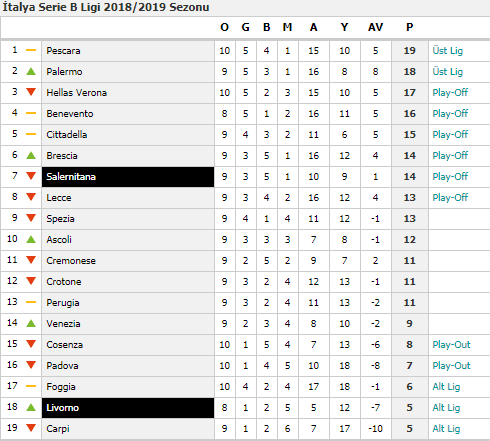Image resolution: width=490 pixels, height=441 pixels.
Task: Open the highlighted Salernitana team row
Action: (128, 177)
